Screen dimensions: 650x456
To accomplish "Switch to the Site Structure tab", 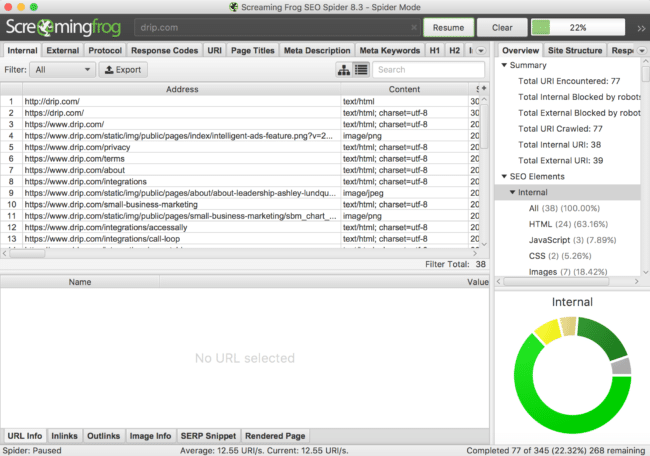I will [x=575, y=51].
